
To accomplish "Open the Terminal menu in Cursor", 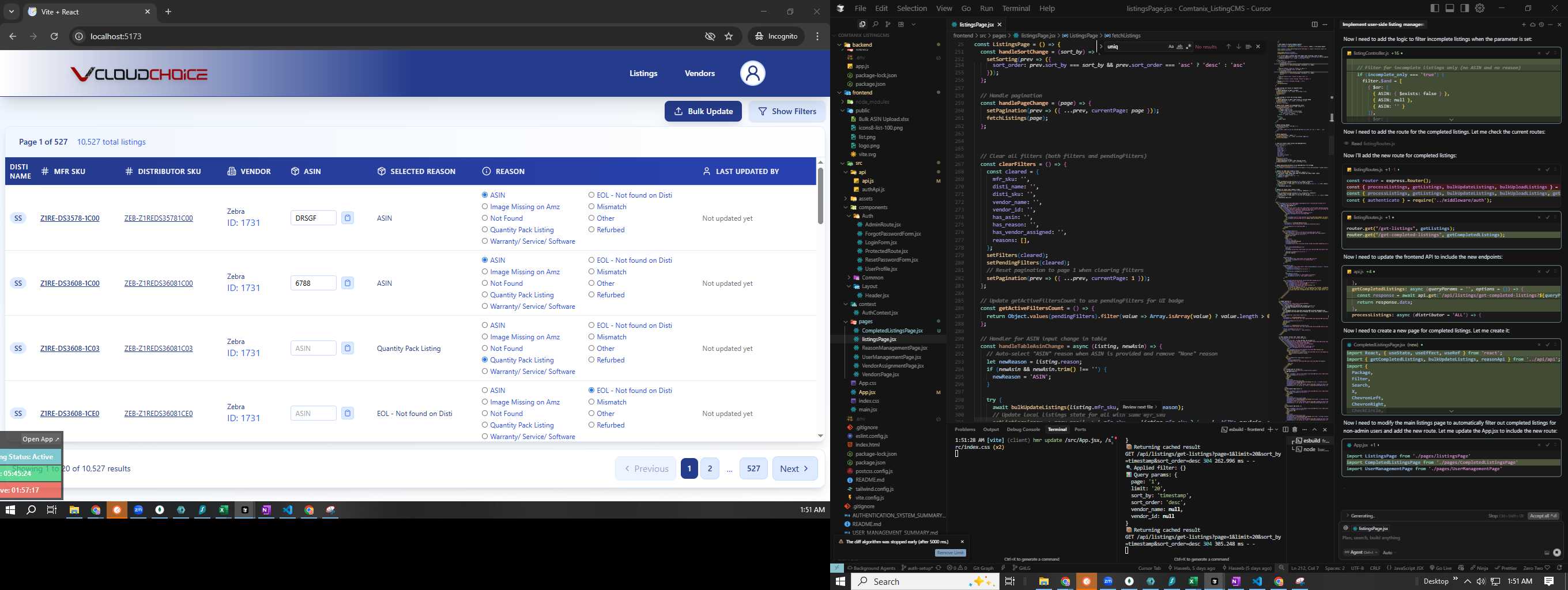I will [1016, 9].
